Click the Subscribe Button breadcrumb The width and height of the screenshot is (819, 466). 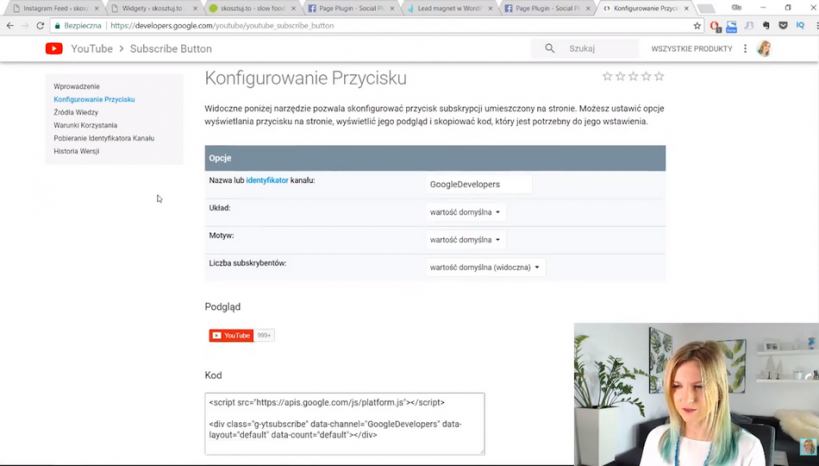point(171,49)
